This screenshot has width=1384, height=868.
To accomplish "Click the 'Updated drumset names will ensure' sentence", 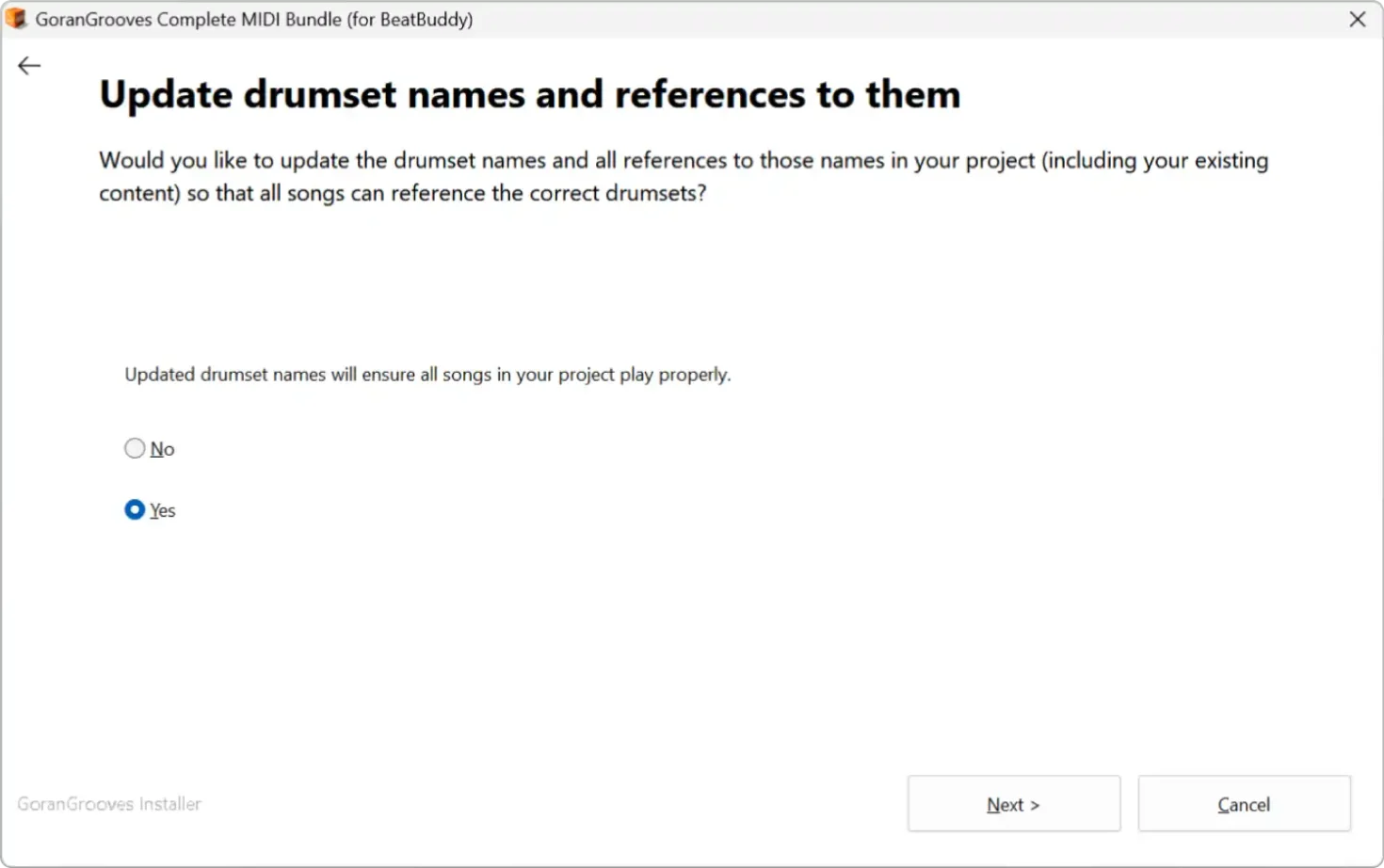I will pyautogui.click(x=427, y=375).
